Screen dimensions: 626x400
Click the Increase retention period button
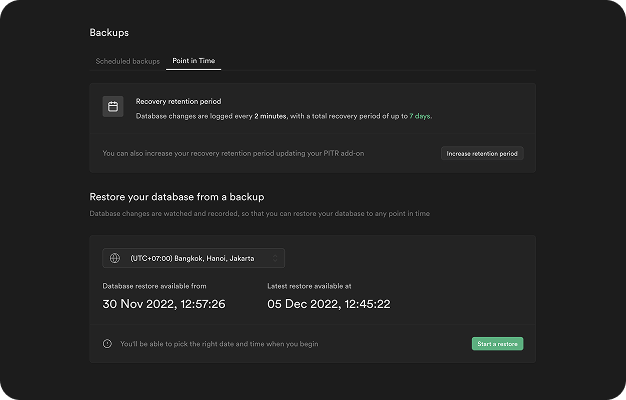coord(482,153)
